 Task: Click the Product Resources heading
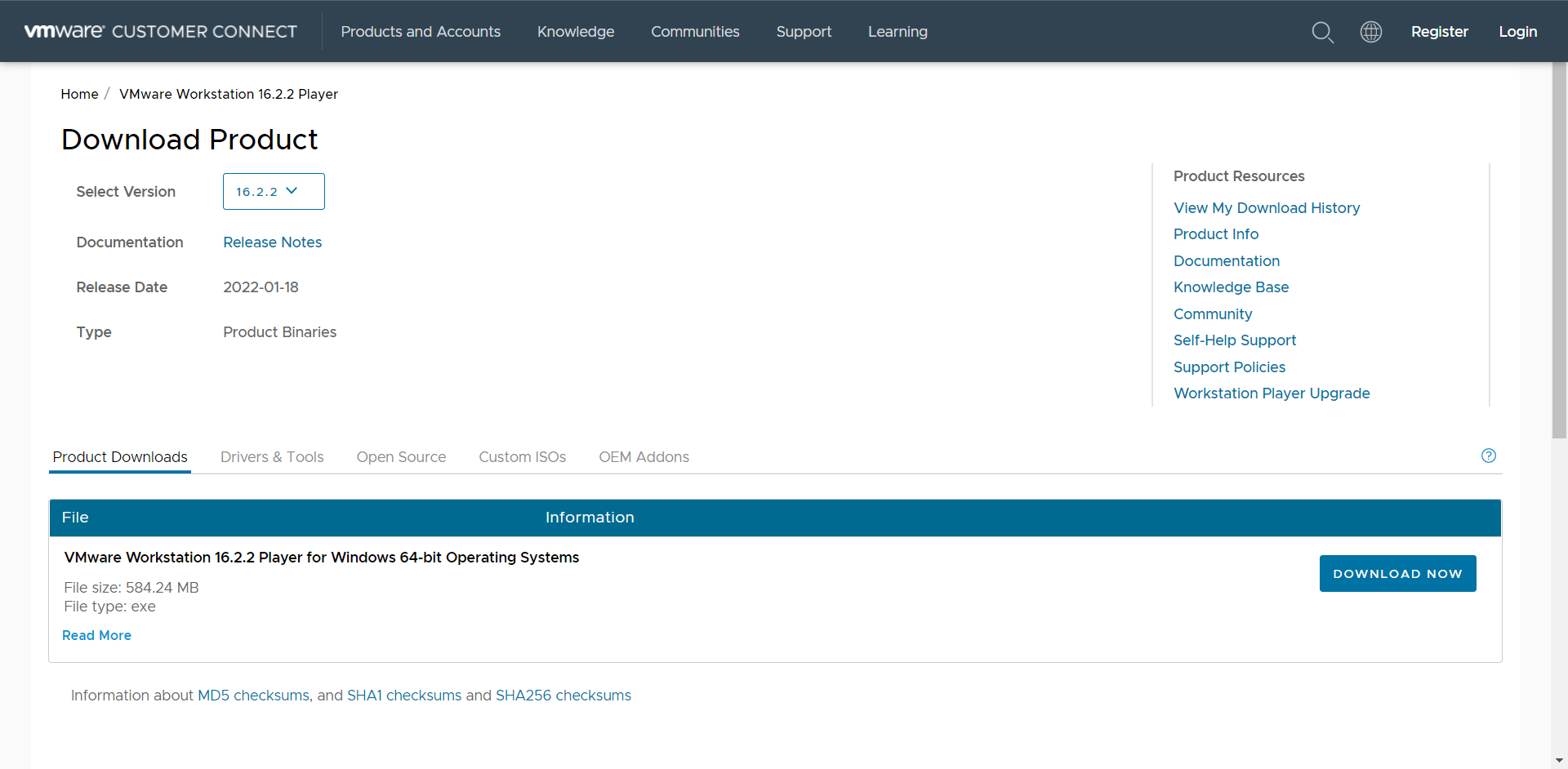pyautogui.click(x=1239, y=176)
